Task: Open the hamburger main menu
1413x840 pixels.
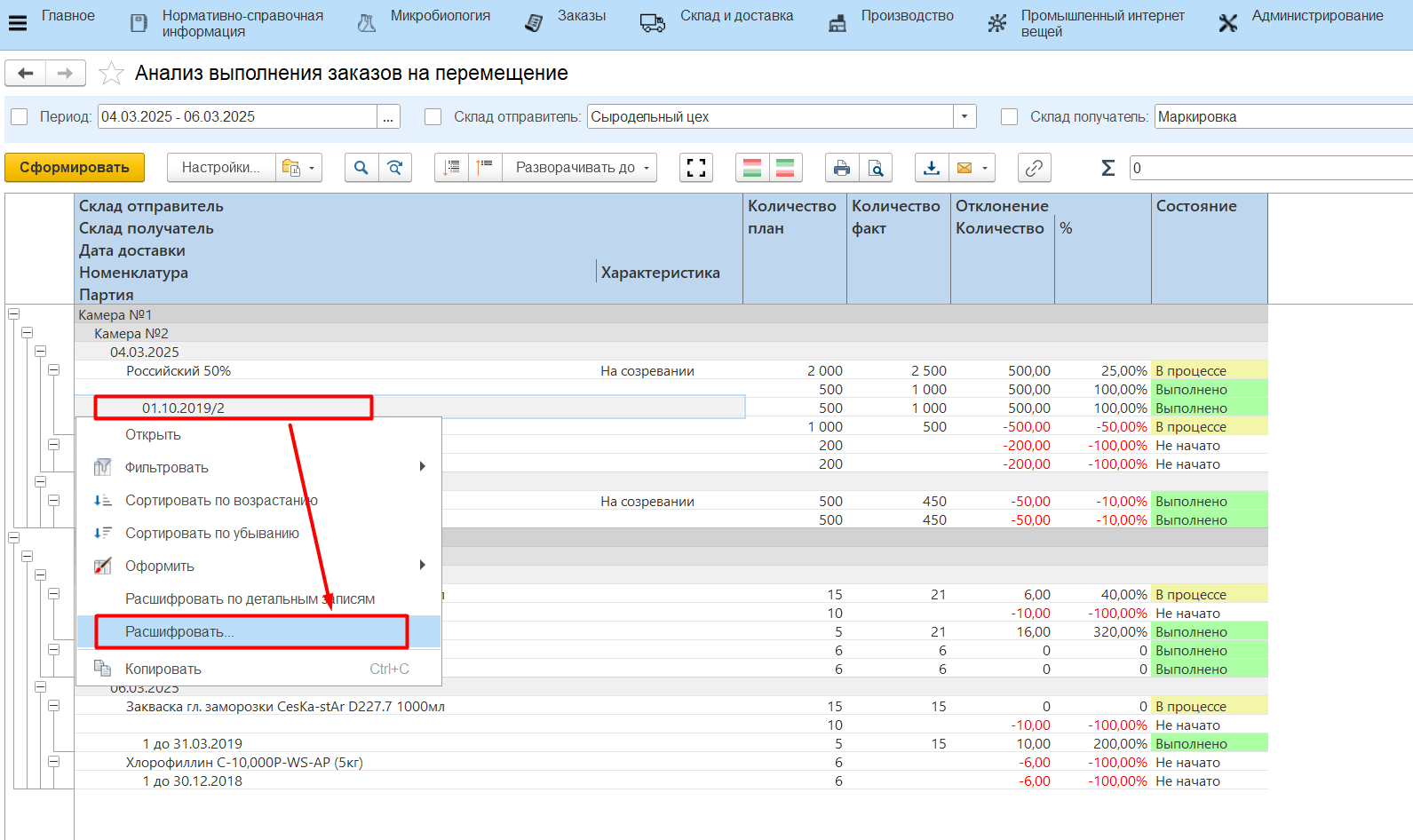Action: (x=17, y=22)
